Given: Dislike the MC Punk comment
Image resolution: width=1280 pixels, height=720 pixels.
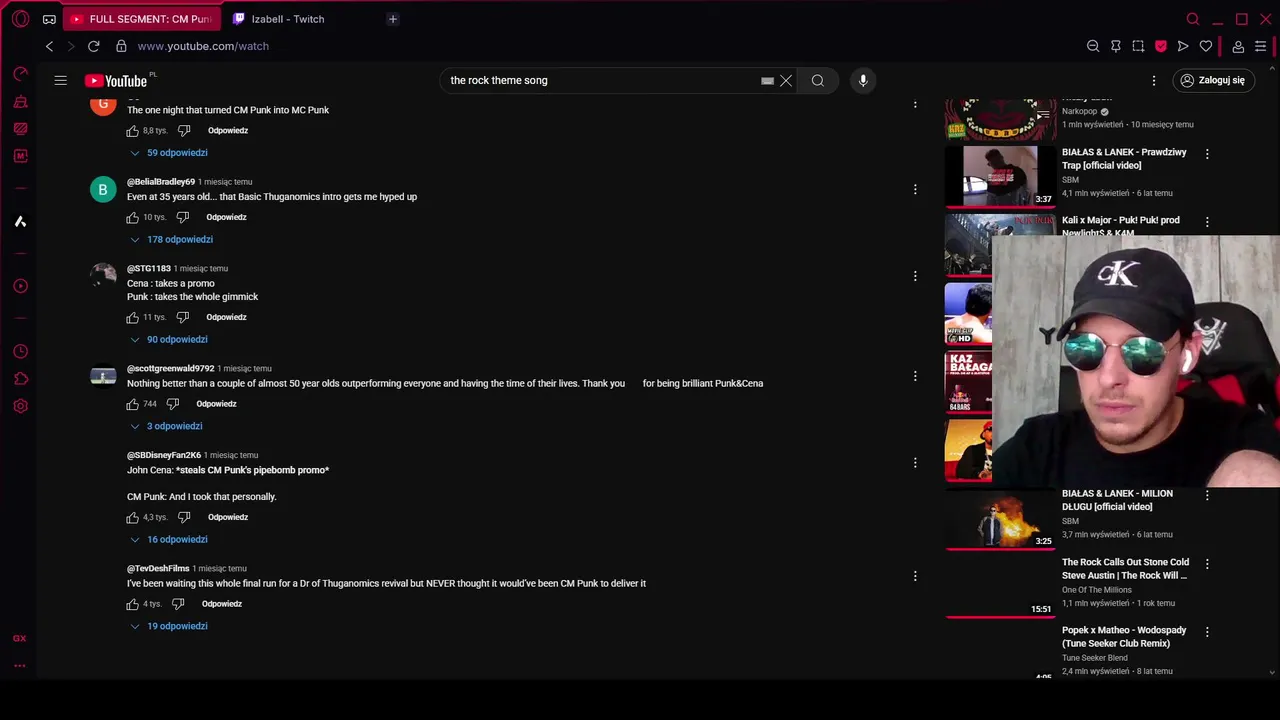Looking at the screenshot, I should click(184, 131).
